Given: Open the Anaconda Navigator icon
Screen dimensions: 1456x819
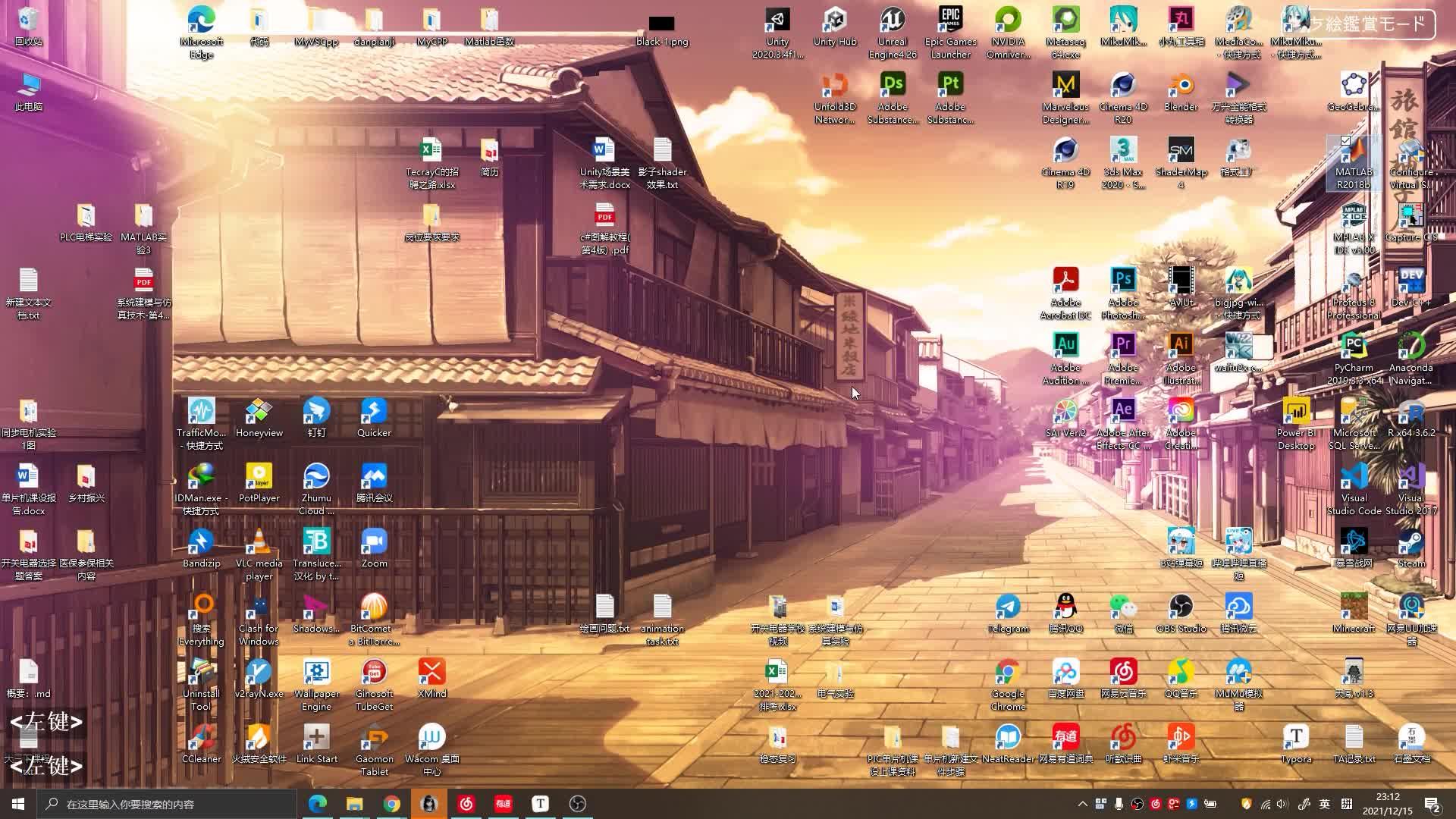Looking at the screenshot, I should pos(1411,359).
